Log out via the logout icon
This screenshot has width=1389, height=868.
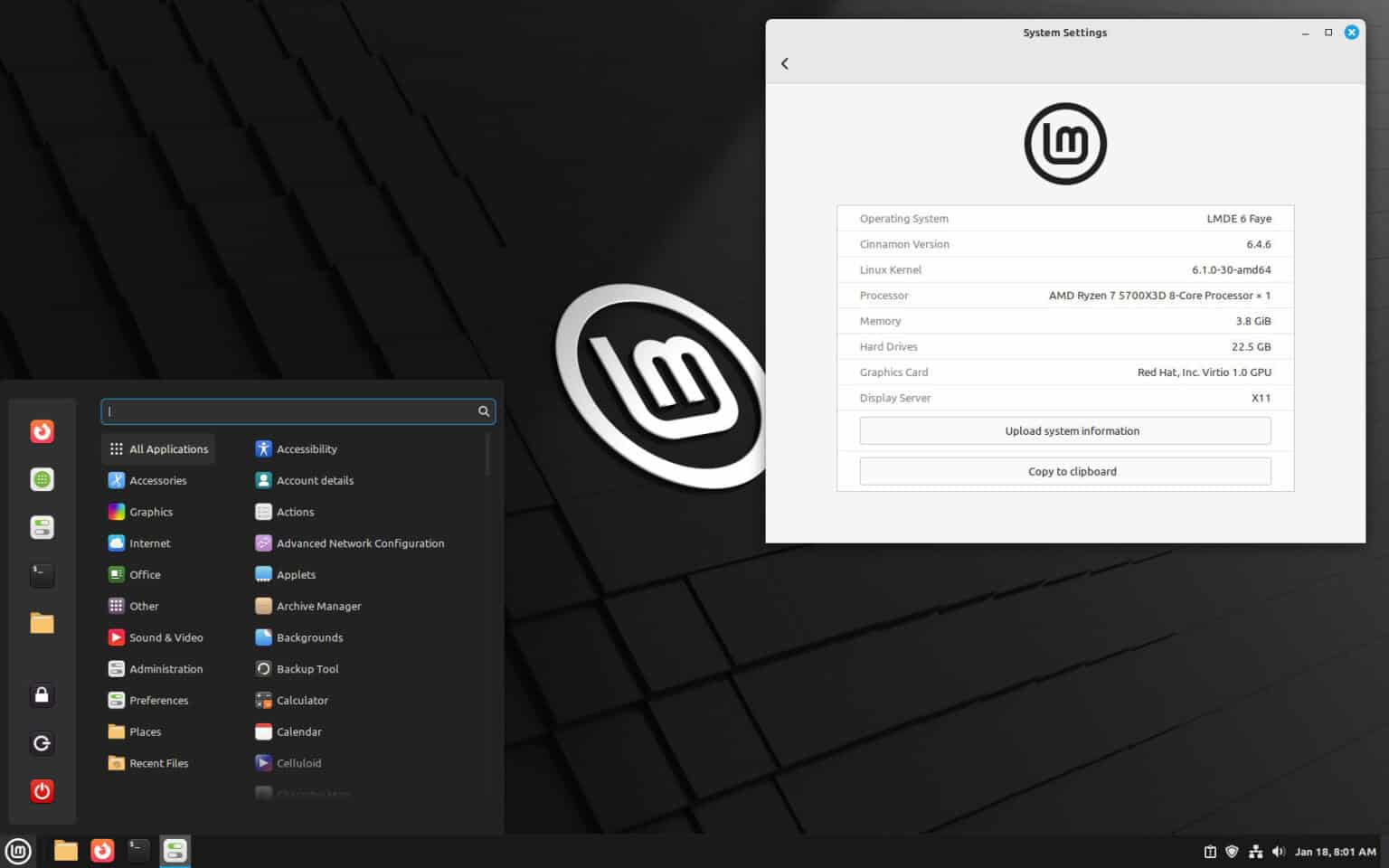(x=42, y=742)
